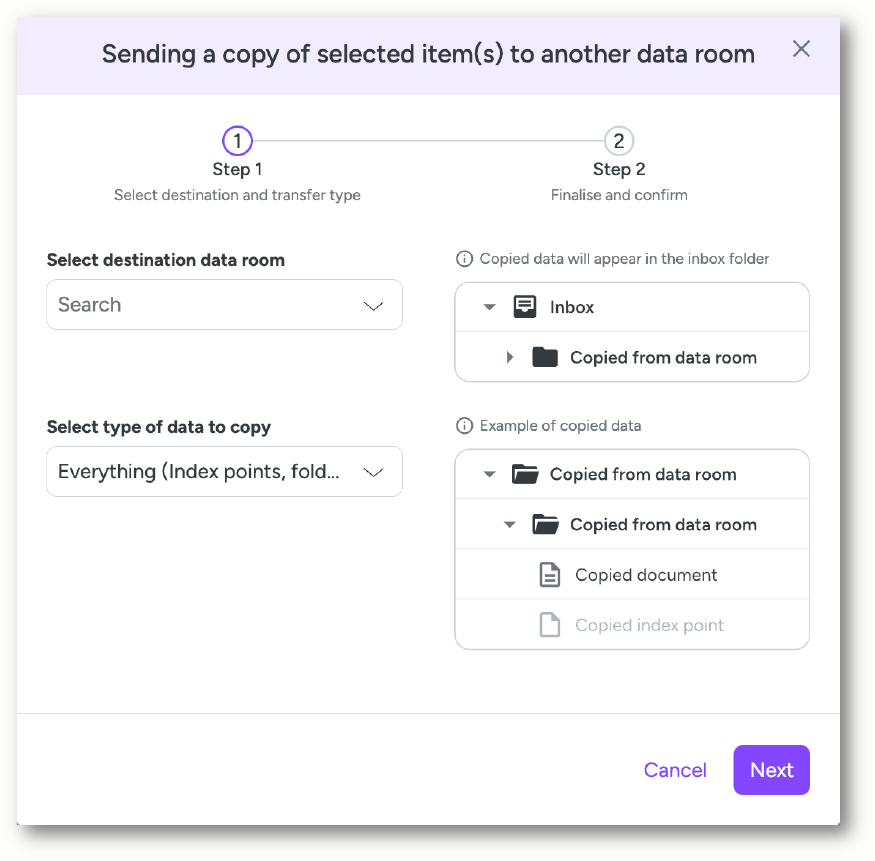Select the Copied document tree row

pos(632,574)
